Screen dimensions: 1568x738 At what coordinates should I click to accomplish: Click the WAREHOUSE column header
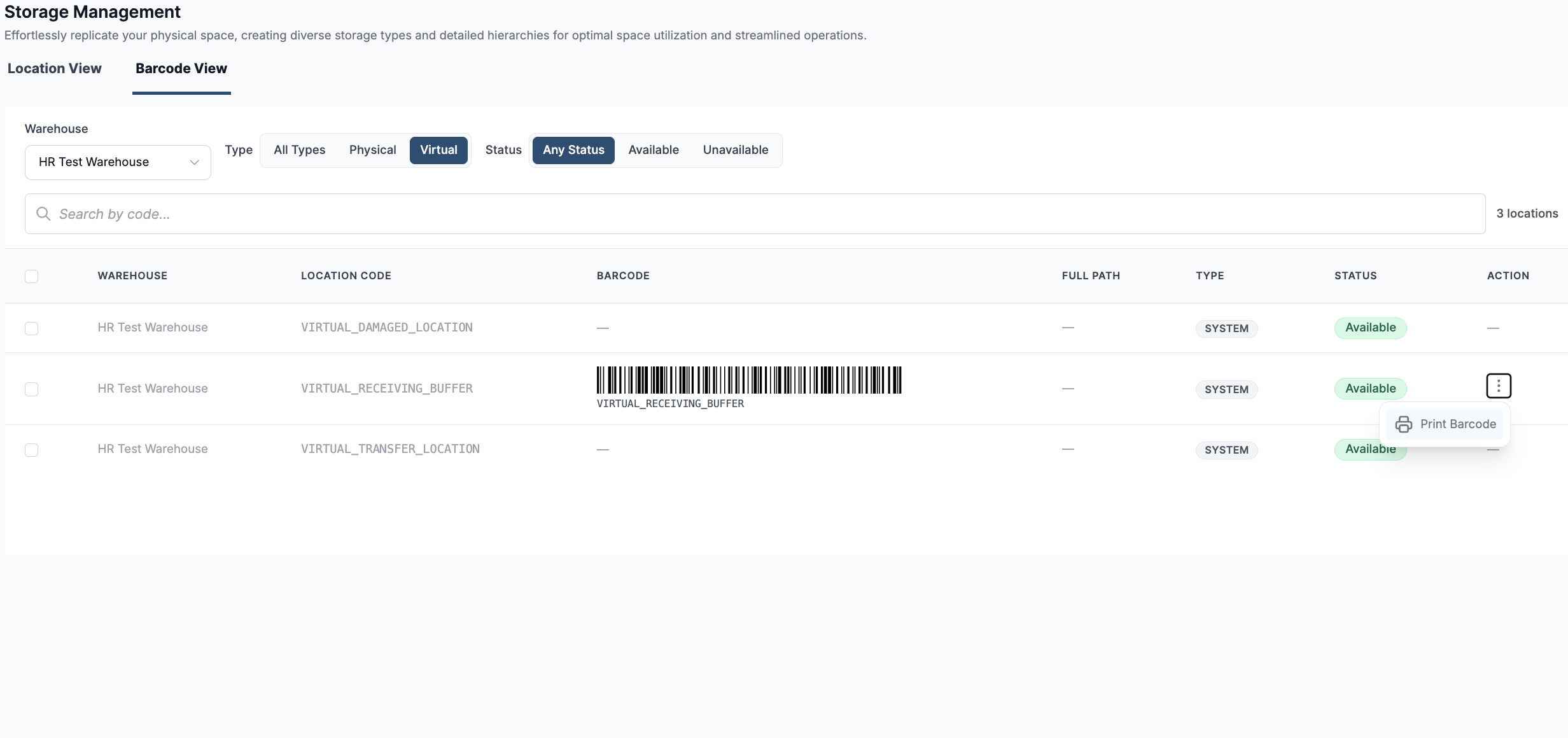click(132, 276)
